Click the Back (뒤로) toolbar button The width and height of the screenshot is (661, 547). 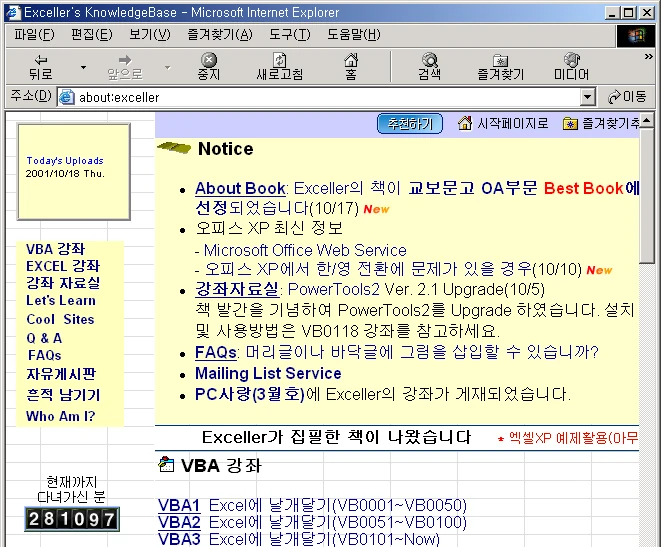[40, 67]
